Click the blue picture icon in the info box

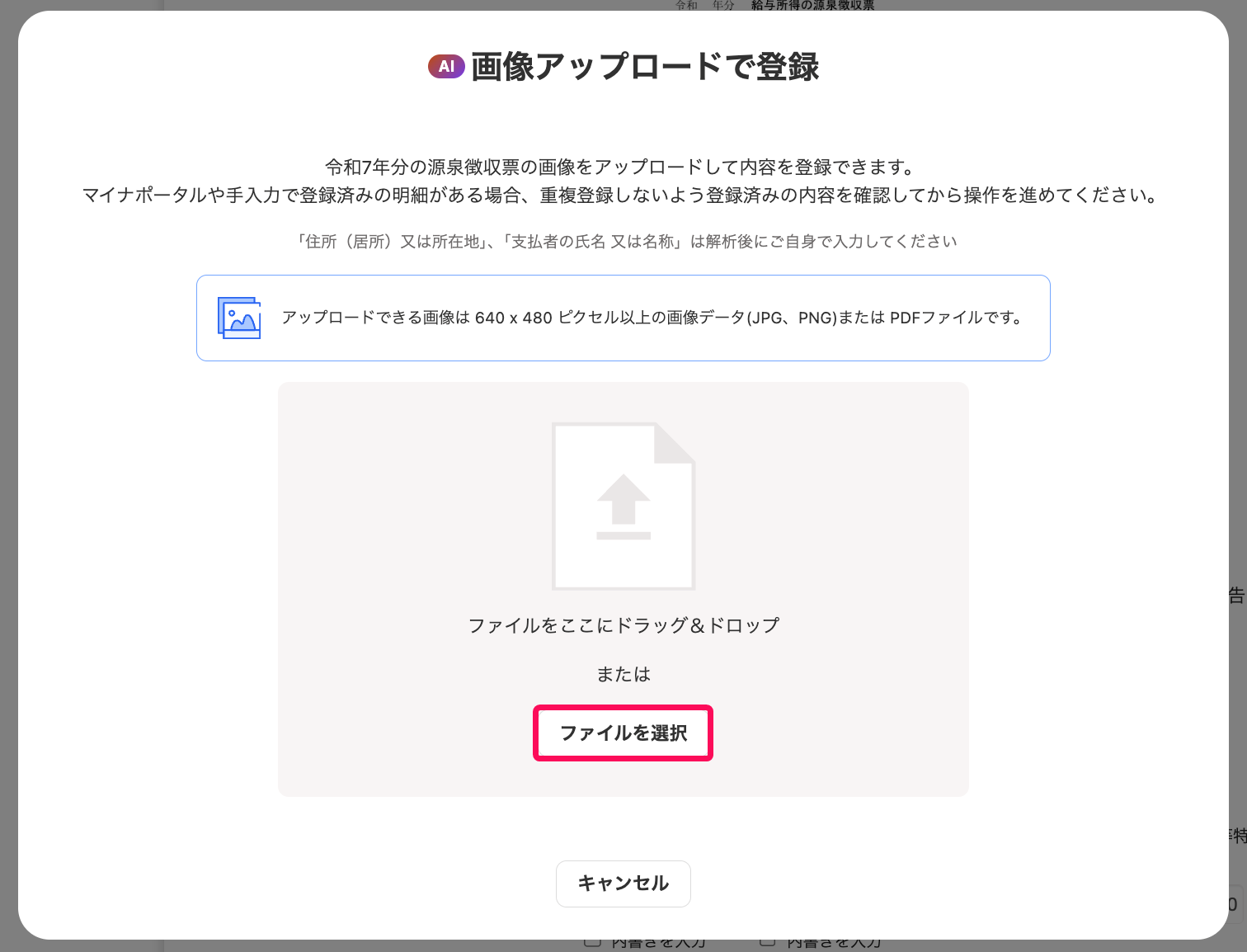tap(239, 318)
